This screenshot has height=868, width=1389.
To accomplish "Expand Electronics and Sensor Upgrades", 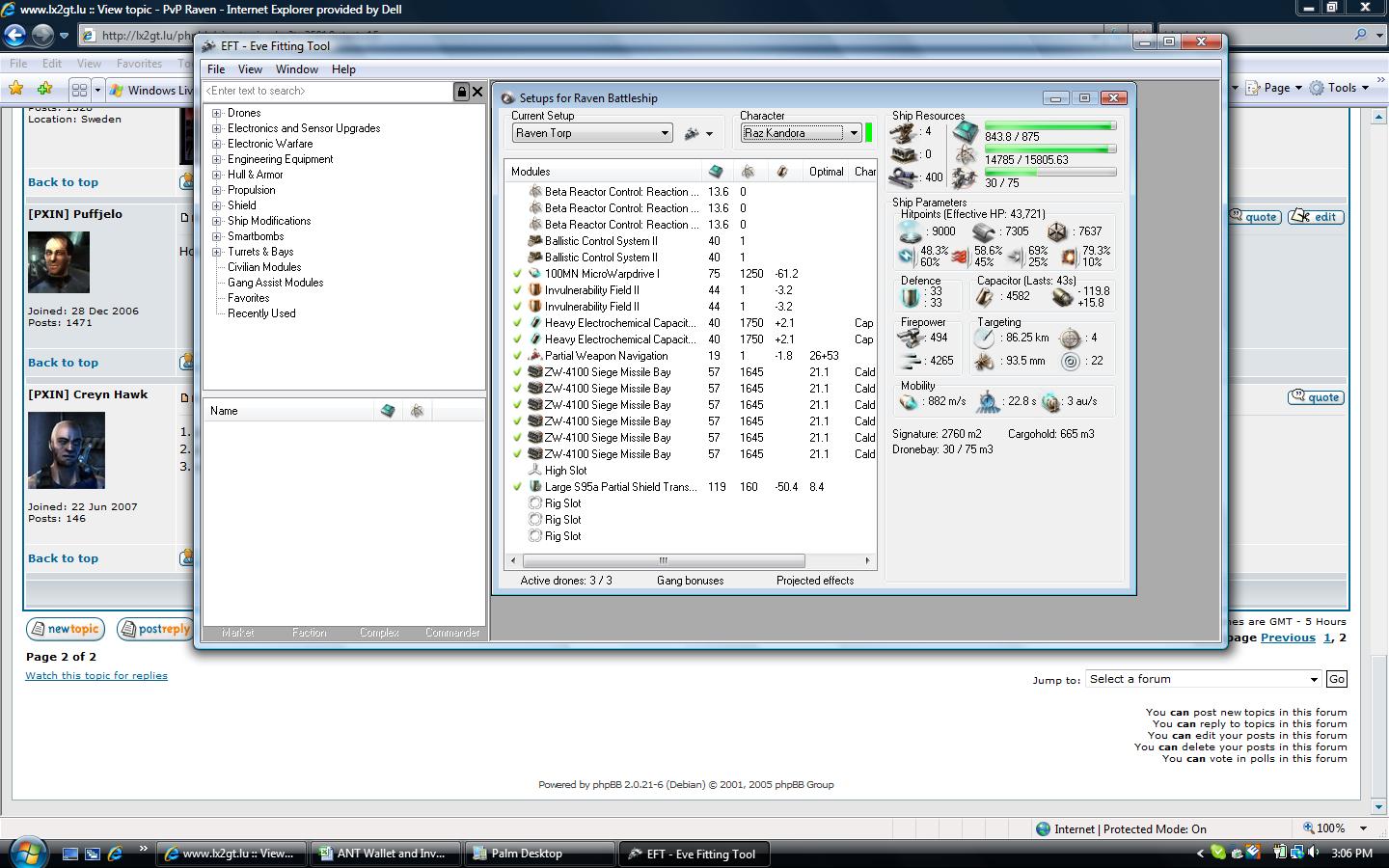I will click(217, 128).
